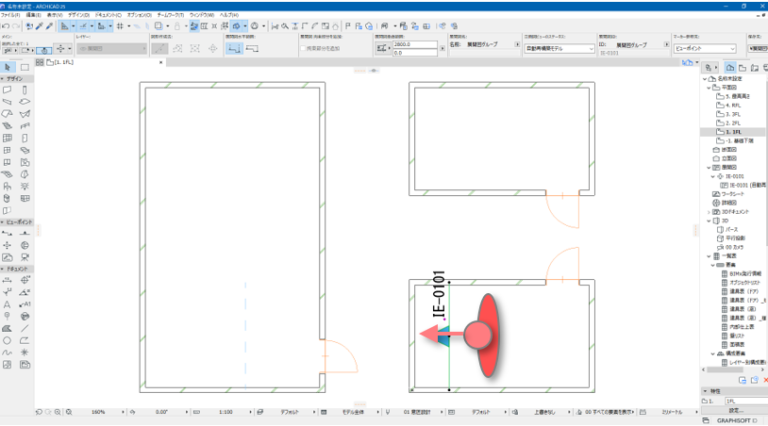The image size is (768, 426).
Task: Open the 1:100 scale dropdown in bottom bar
Action: pyautogui.click(x=250, y=412)
